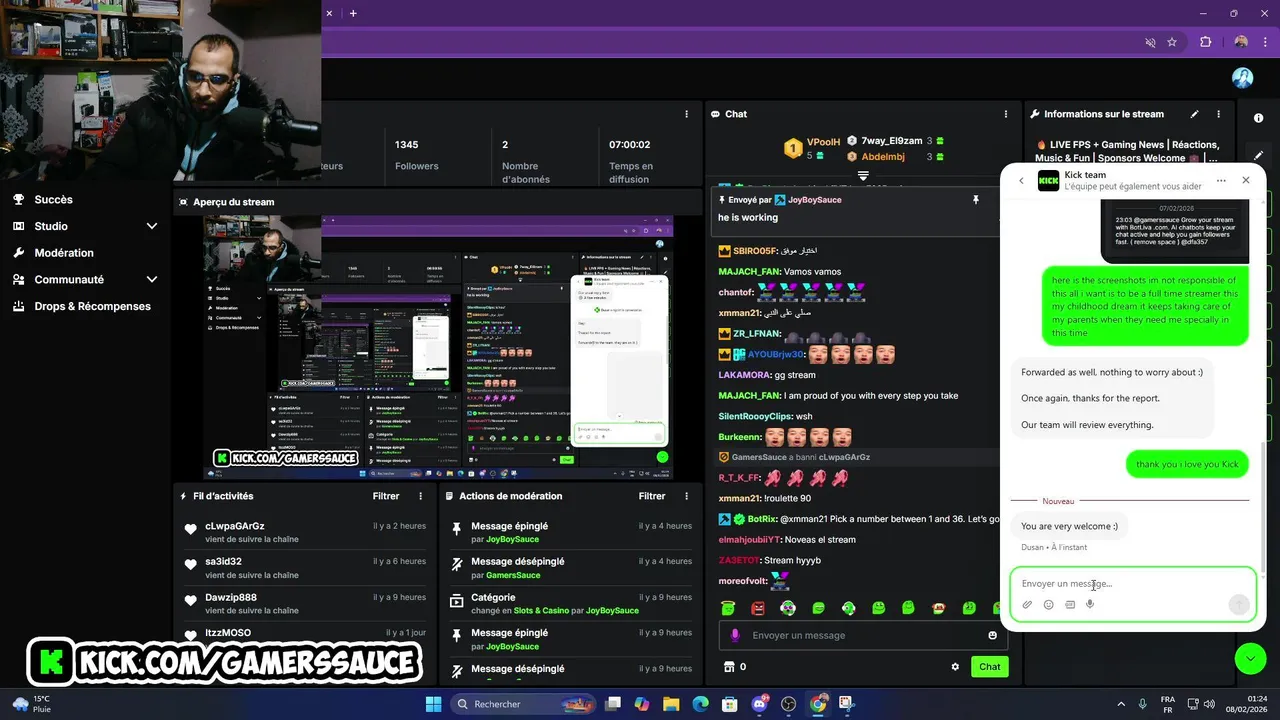Open the shop icon below chat
1280x720 pixels.
click(x=729, y=667)
